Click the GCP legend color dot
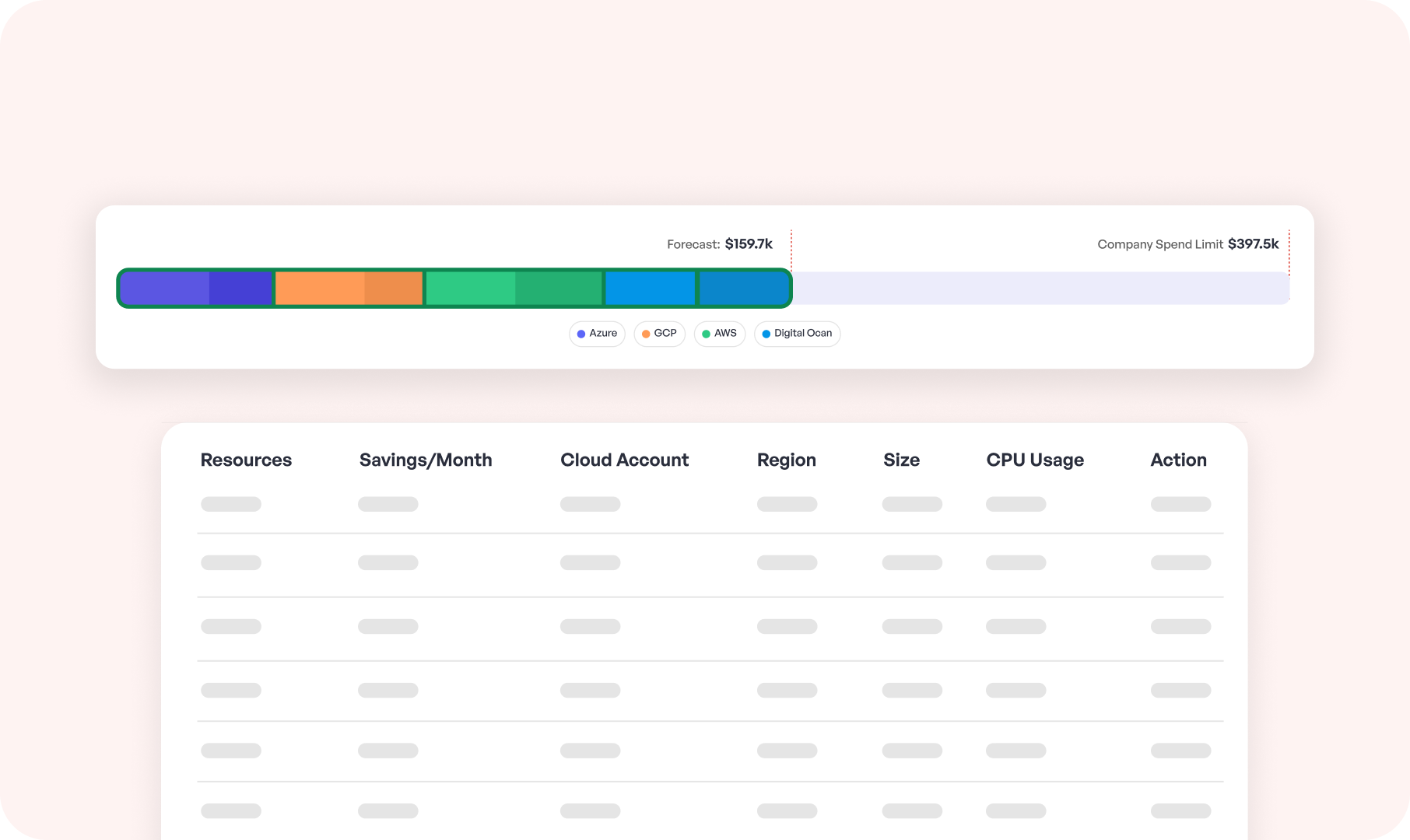This screenshot has height=840, width=1410. (x=645, y=334)
